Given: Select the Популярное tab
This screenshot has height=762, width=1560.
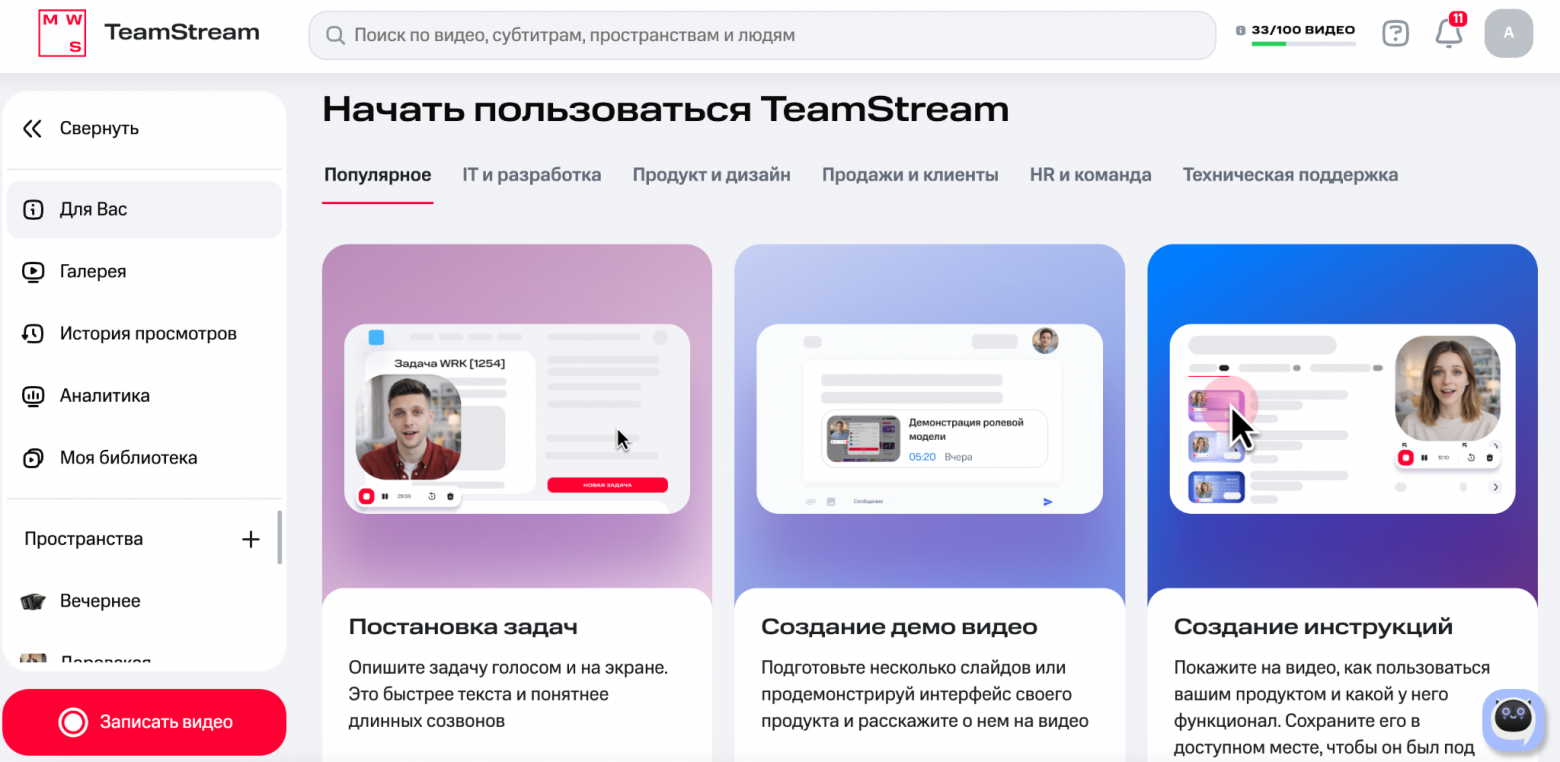Looking at the screenshot, I should tap(378, 175).
